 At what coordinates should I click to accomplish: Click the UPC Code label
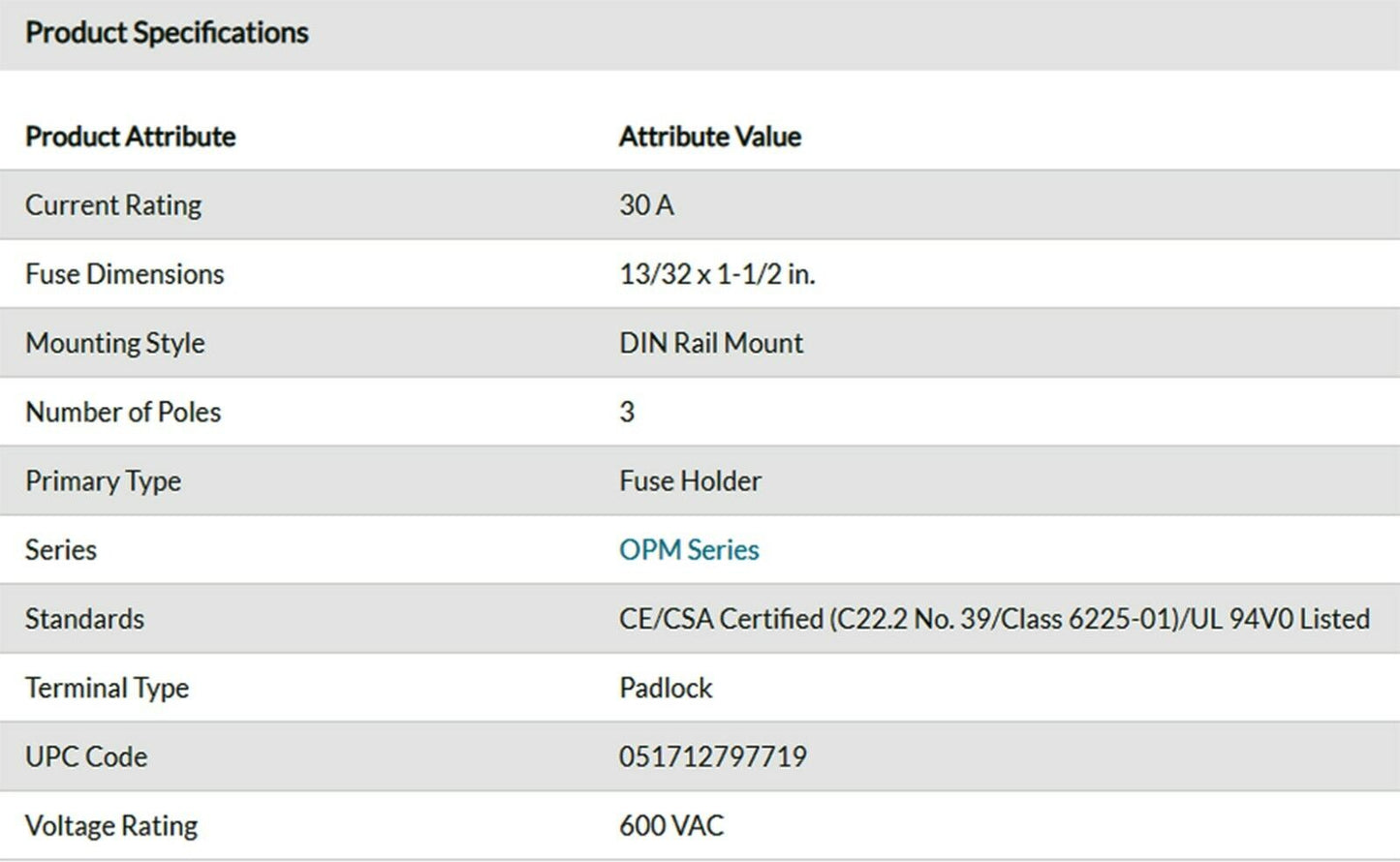point(86,756)
